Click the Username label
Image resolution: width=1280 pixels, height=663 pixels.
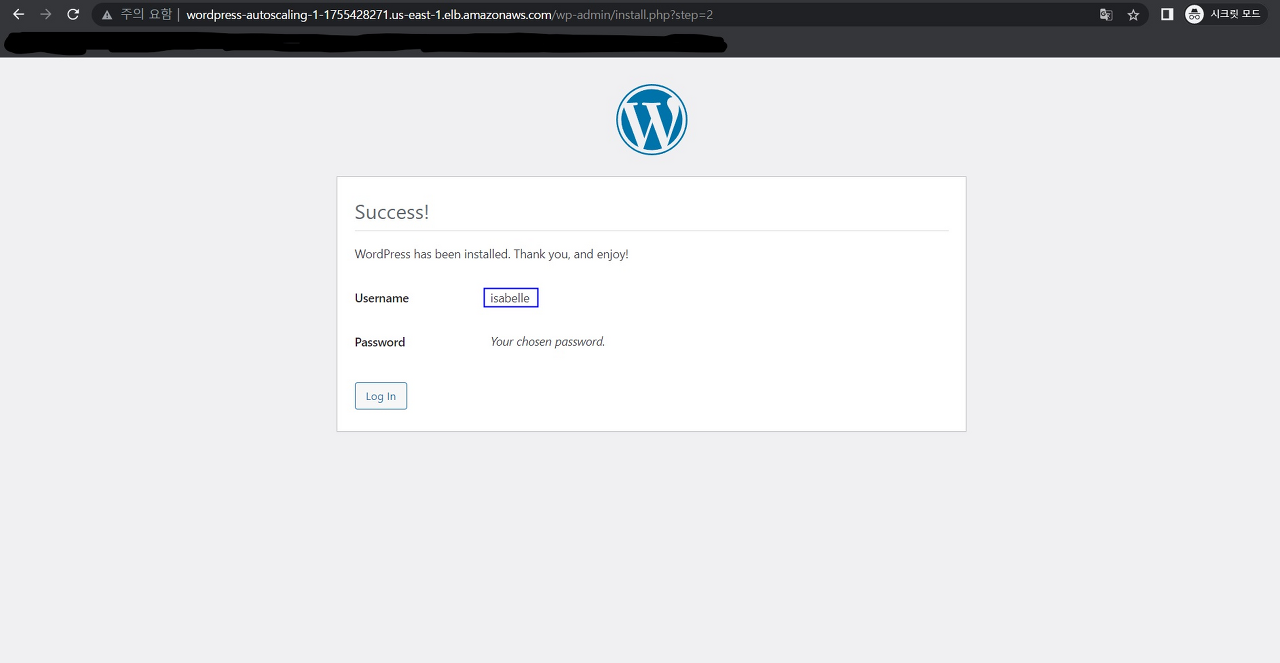click(382, 298)
